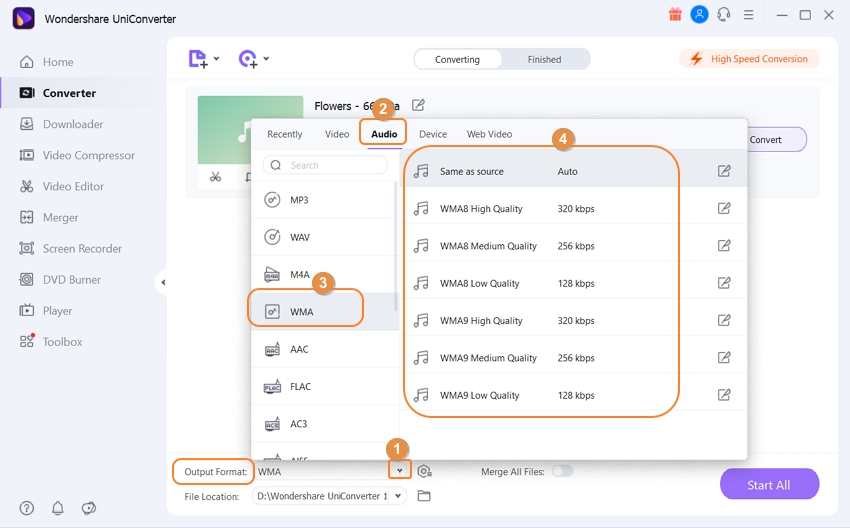Choose MP3 format
Screen dimensions: 850x528
point(324,200)
